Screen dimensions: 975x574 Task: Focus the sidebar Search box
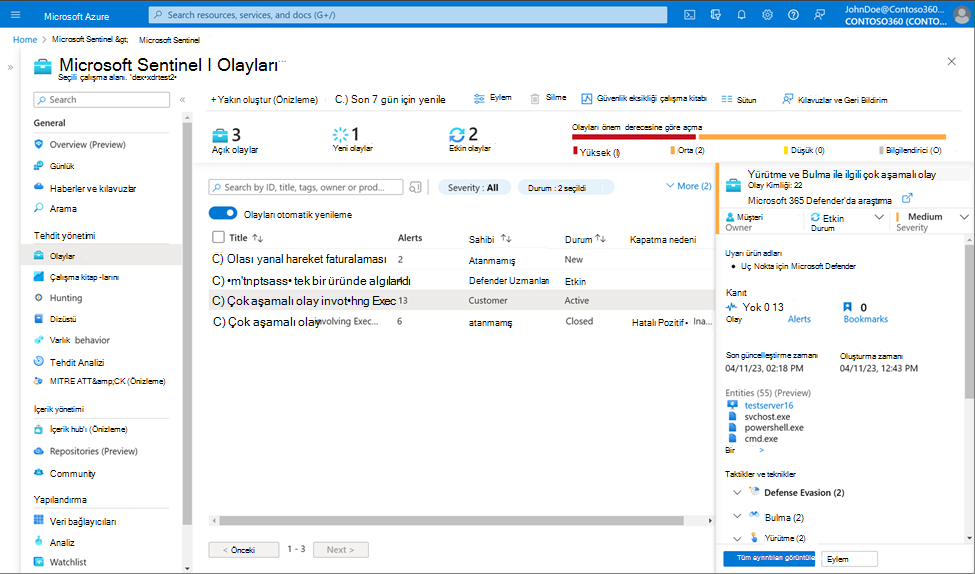pos(101,100)
